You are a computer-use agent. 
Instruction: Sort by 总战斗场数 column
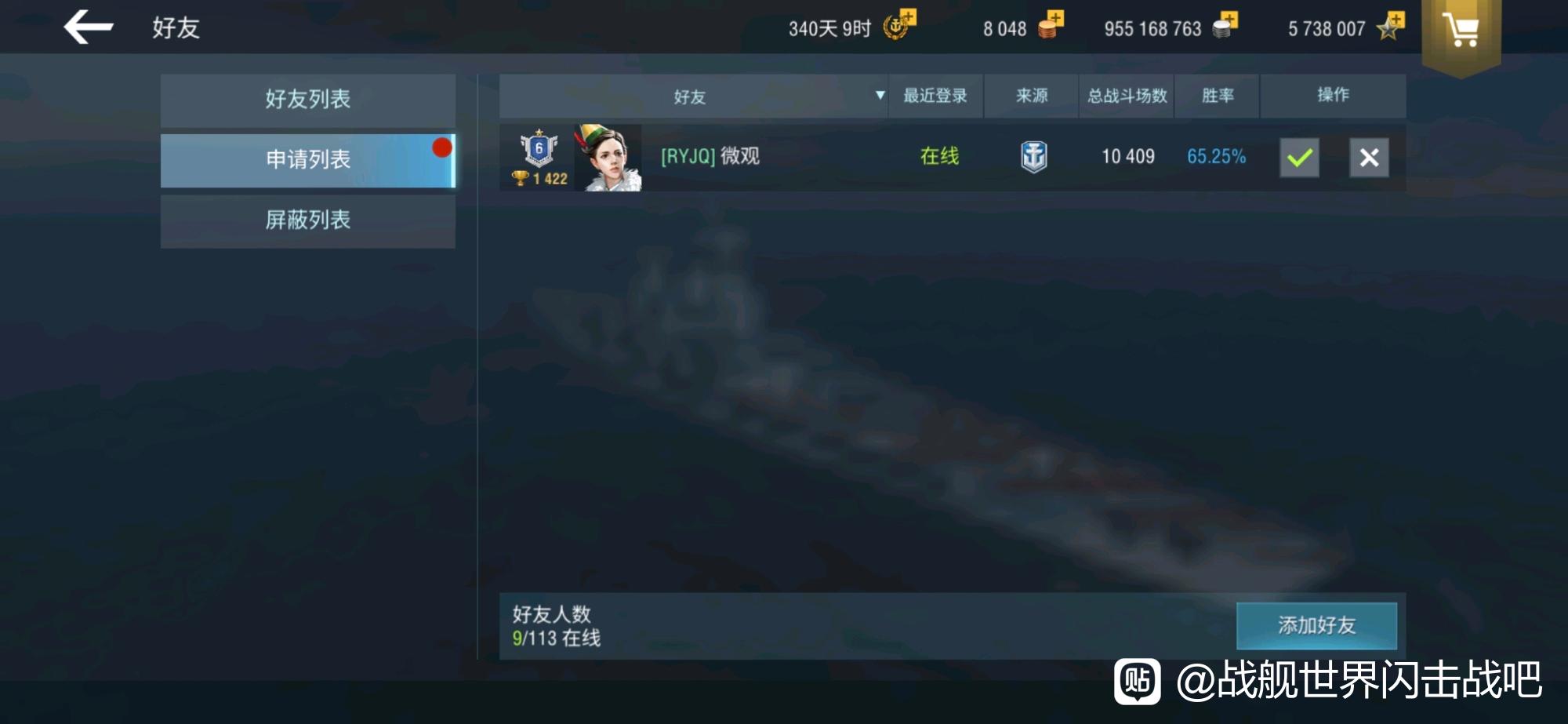[x=1127, y=96]
